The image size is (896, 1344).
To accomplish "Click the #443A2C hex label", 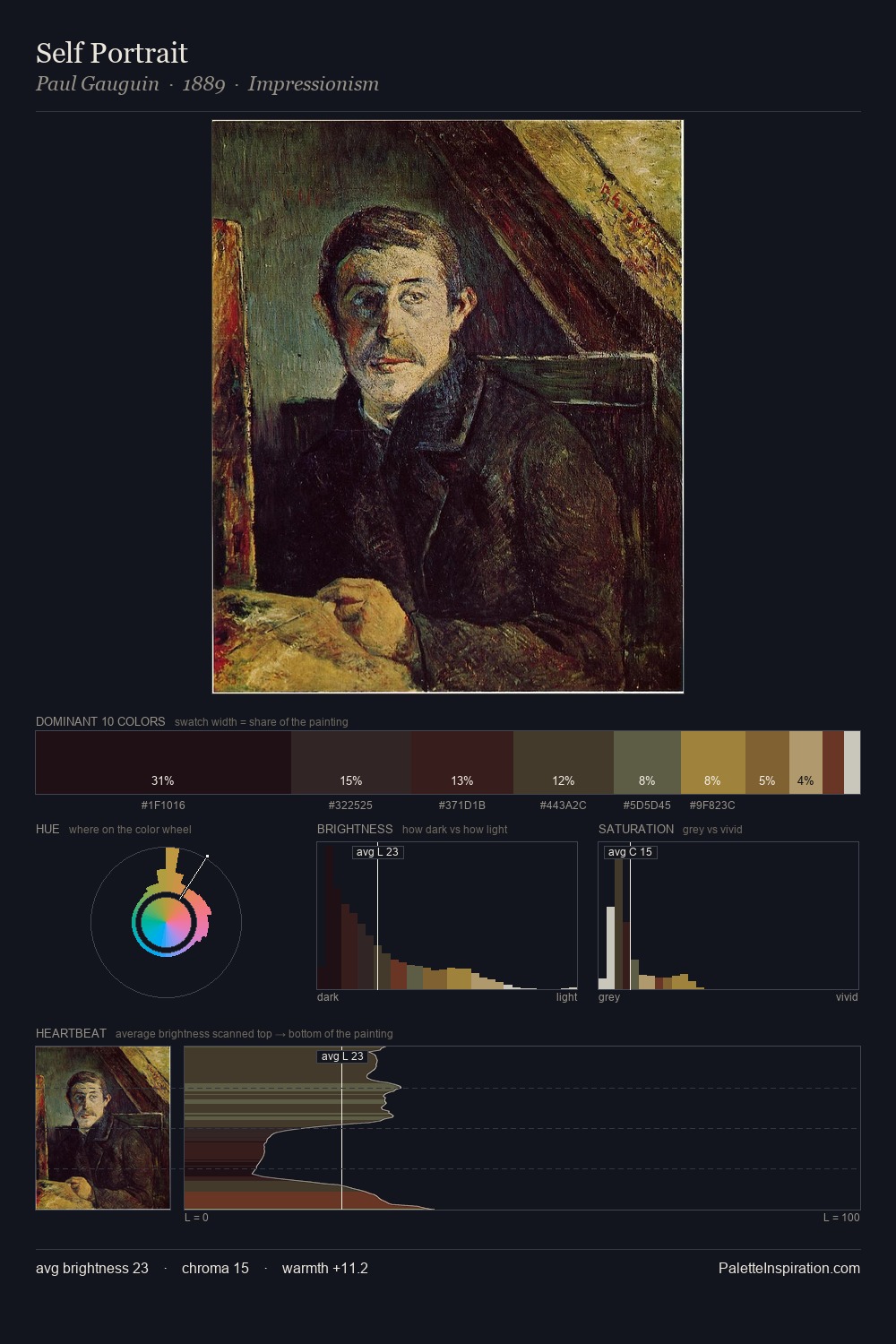I will (563, 806).
